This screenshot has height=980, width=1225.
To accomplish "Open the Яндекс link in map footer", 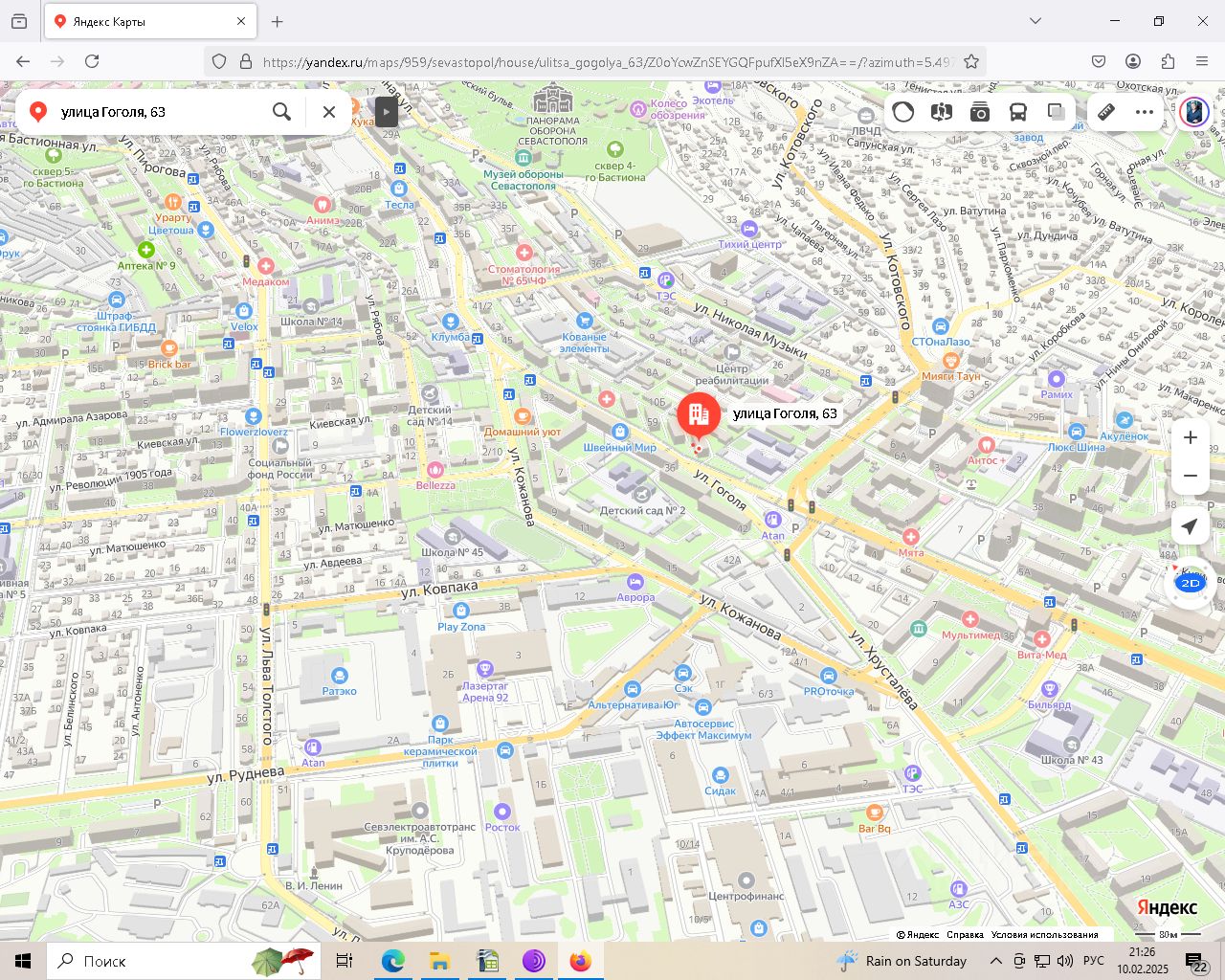I will [919, 935].
